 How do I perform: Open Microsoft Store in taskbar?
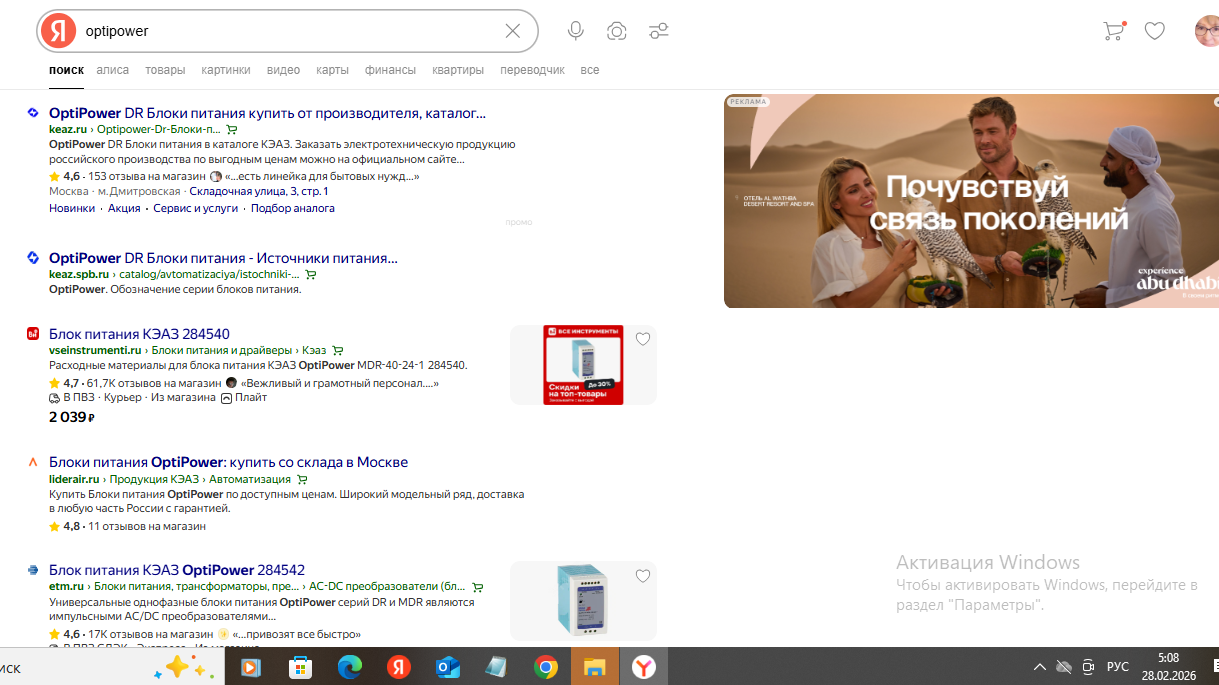299,667
